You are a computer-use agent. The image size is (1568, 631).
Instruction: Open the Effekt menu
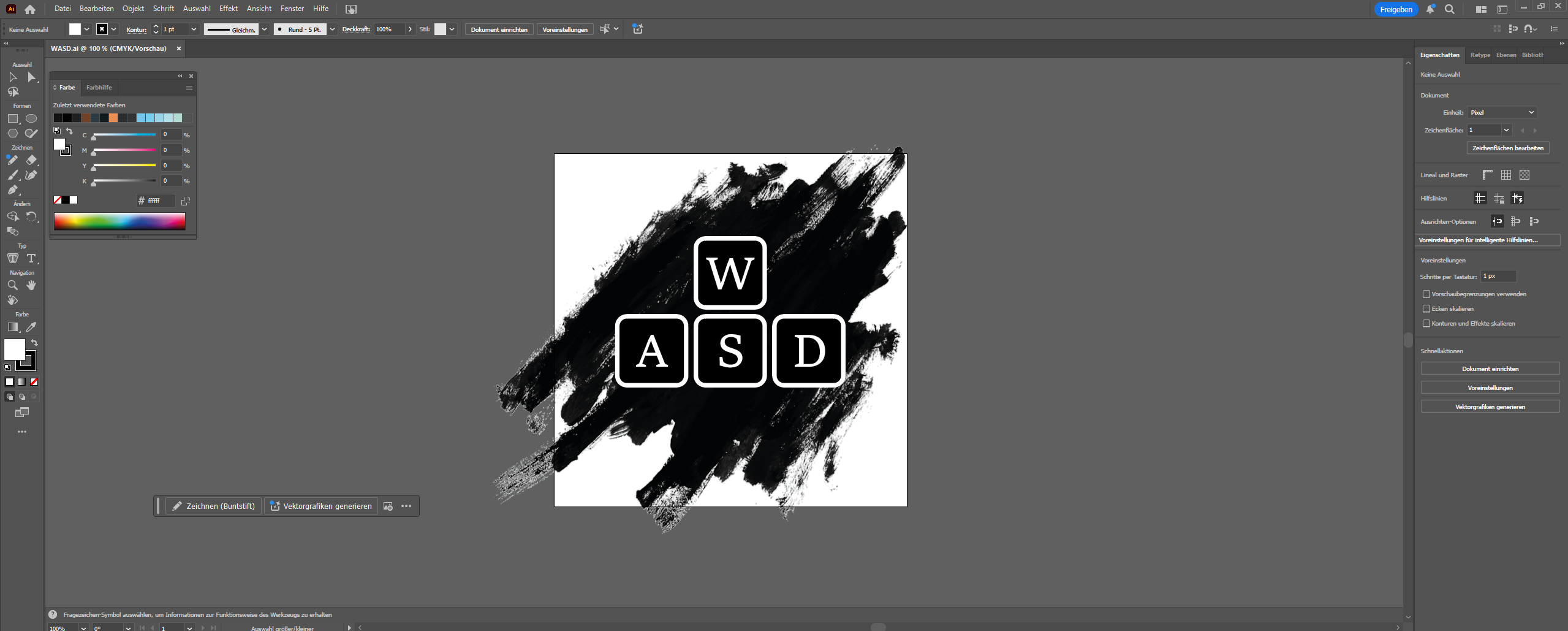[228, 9]
